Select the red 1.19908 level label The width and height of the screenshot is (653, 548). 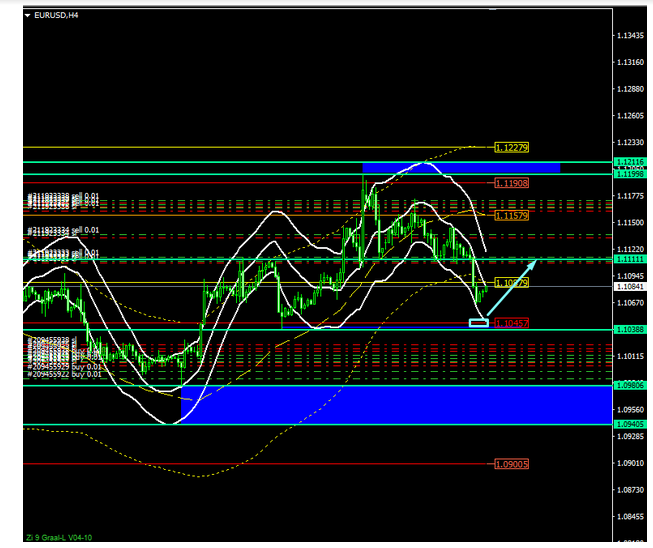[511, 183]
